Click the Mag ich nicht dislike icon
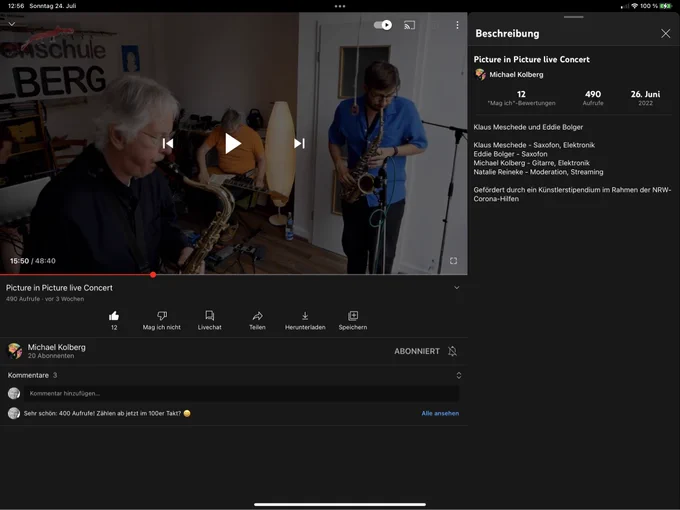 coord(162,315)
